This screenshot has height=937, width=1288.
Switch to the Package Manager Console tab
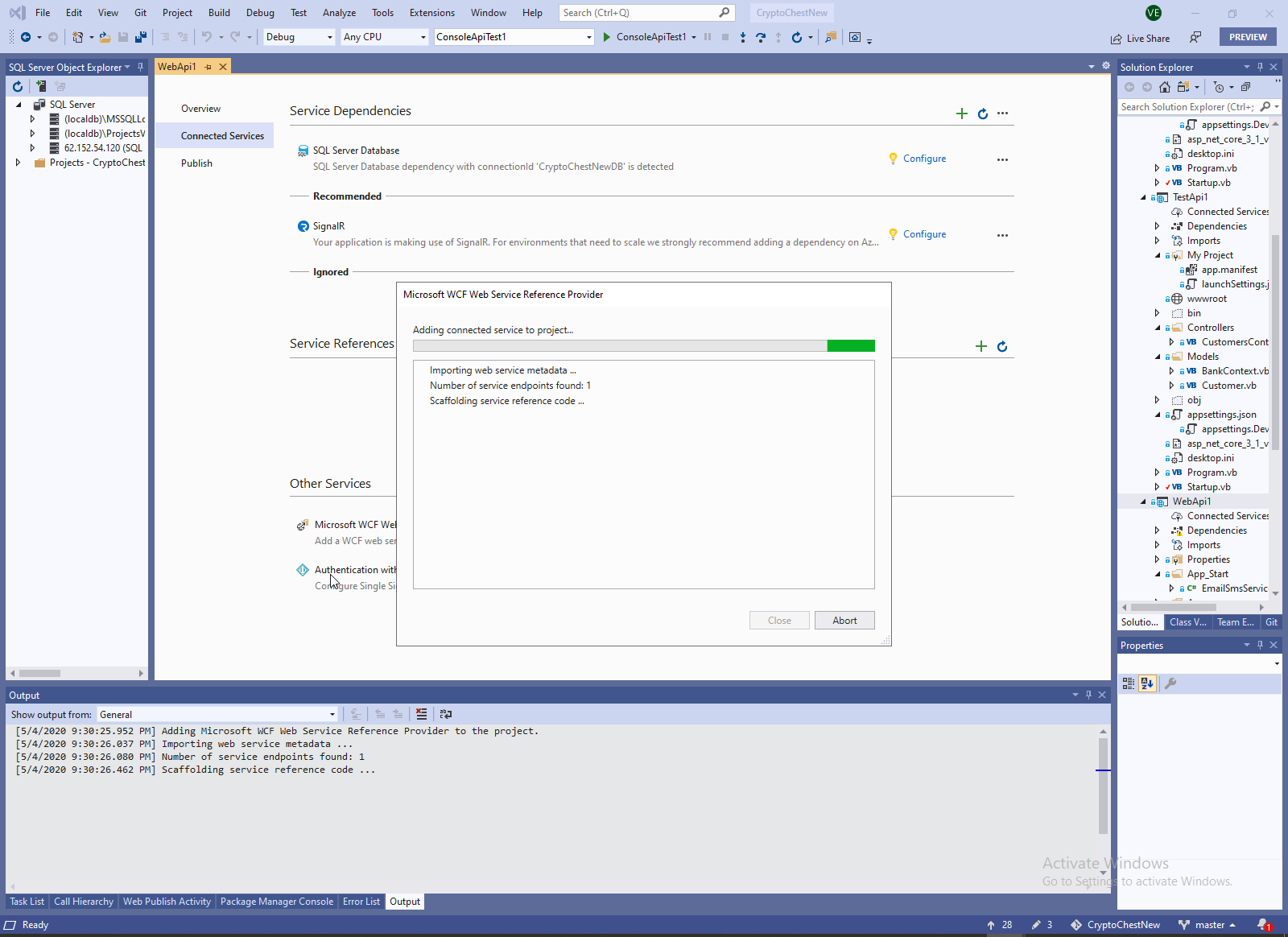pos(277,902)
